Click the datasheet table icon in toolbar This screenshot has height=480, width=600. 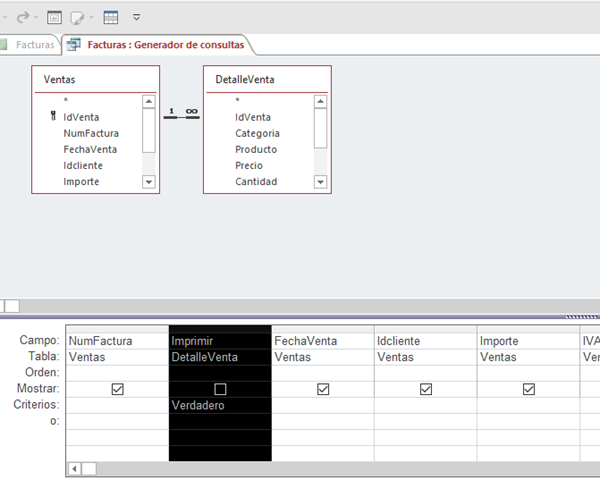111,17
